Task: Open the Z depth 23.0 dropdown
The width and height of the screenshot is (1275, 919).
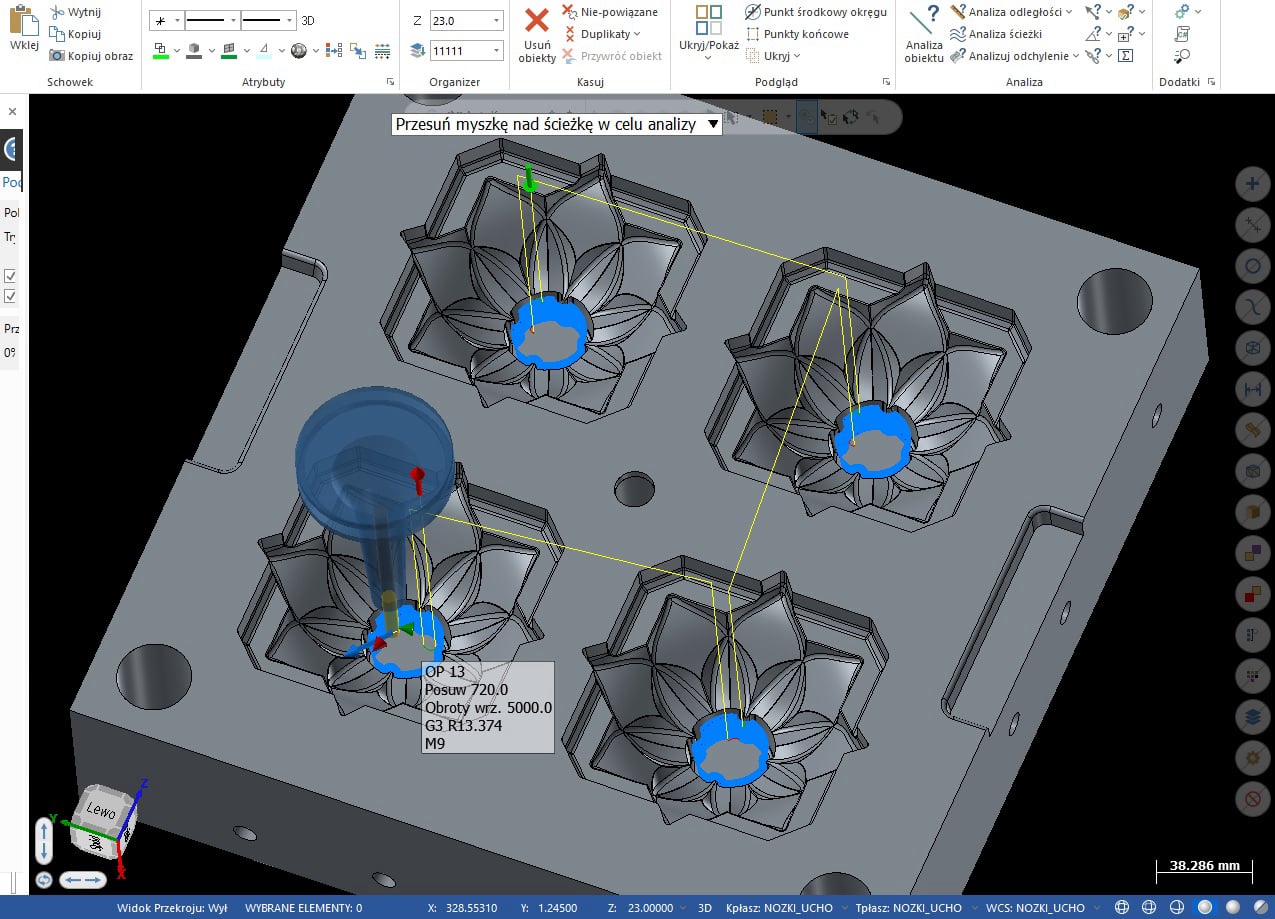Action: (497, 20)
